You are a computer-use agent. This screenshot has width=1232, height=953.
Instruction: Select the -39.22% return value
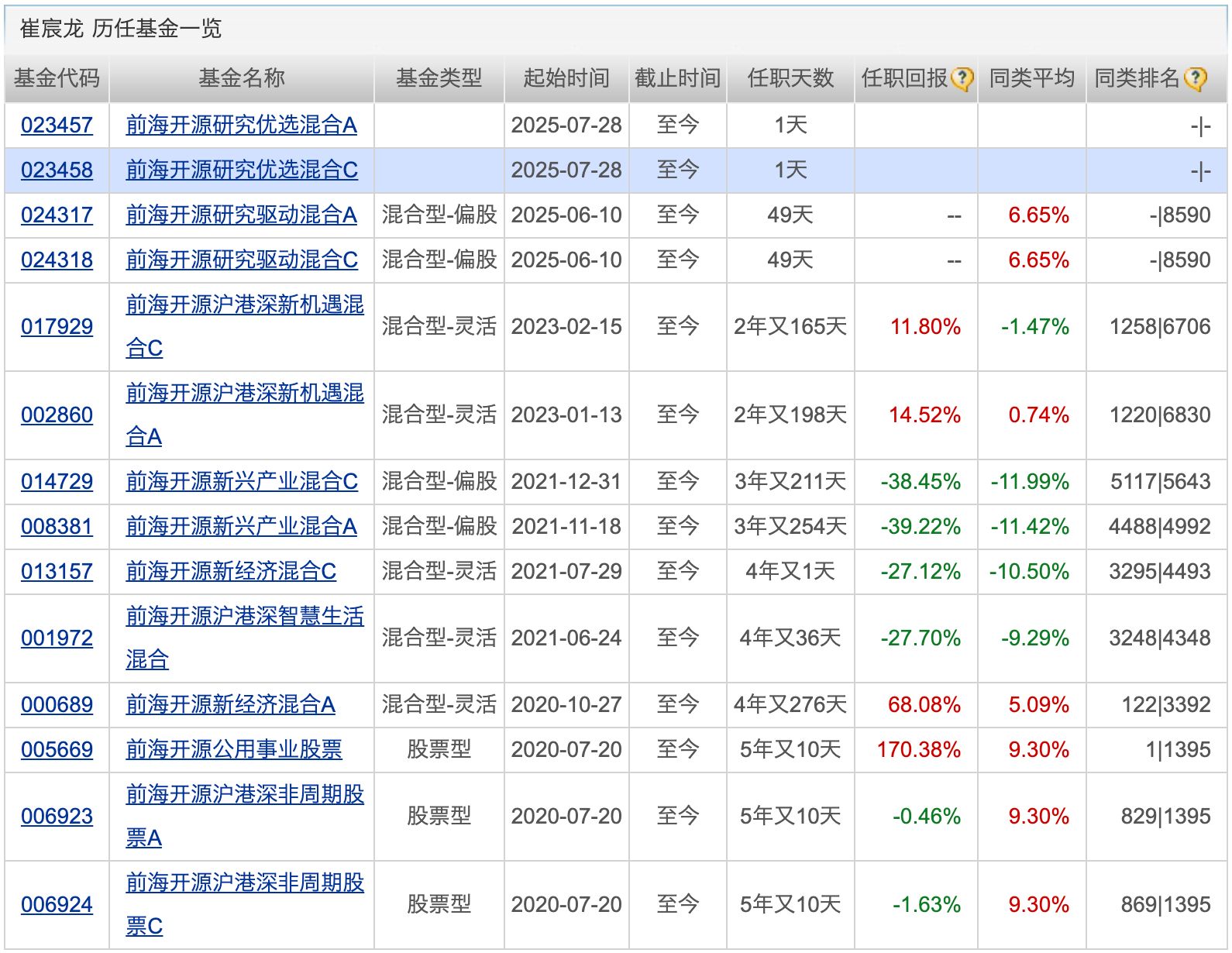[921, 526]
